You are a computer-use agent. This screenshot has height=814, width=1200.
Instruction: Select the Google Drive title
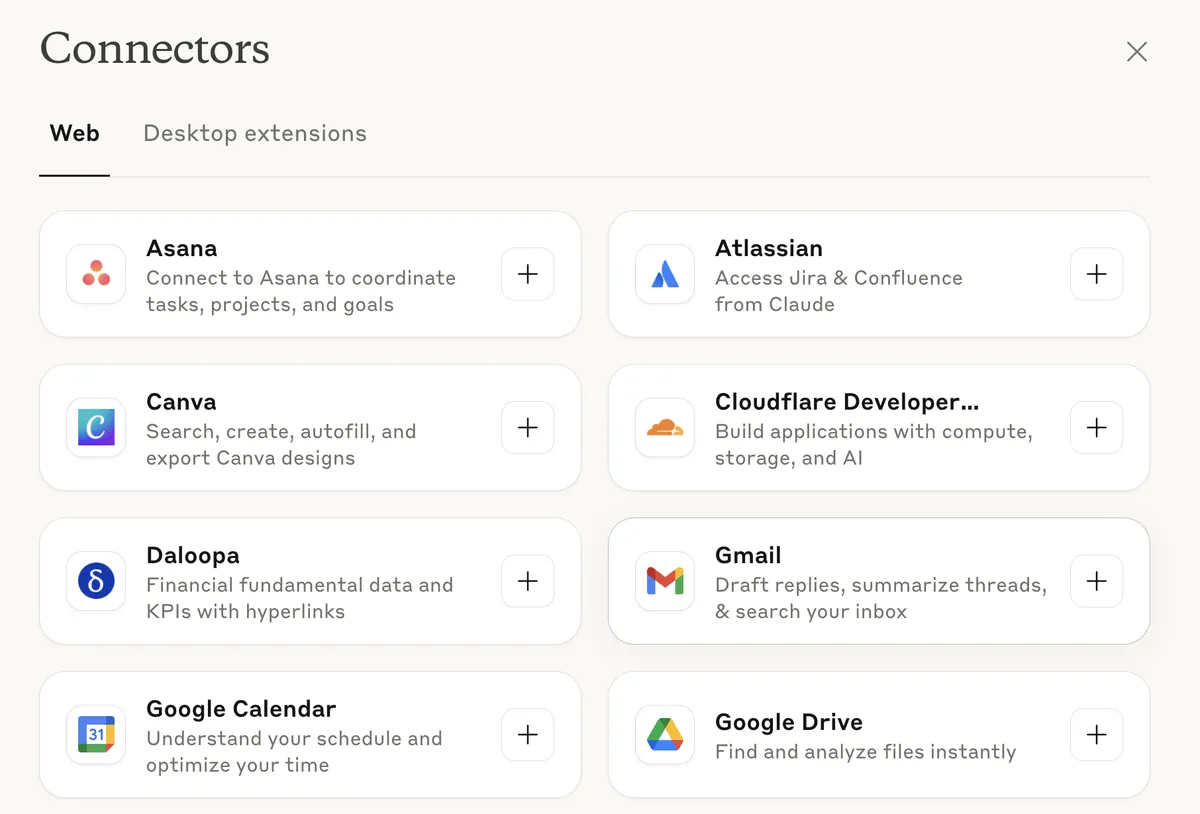pyautogui.click(x=789, y=722)
